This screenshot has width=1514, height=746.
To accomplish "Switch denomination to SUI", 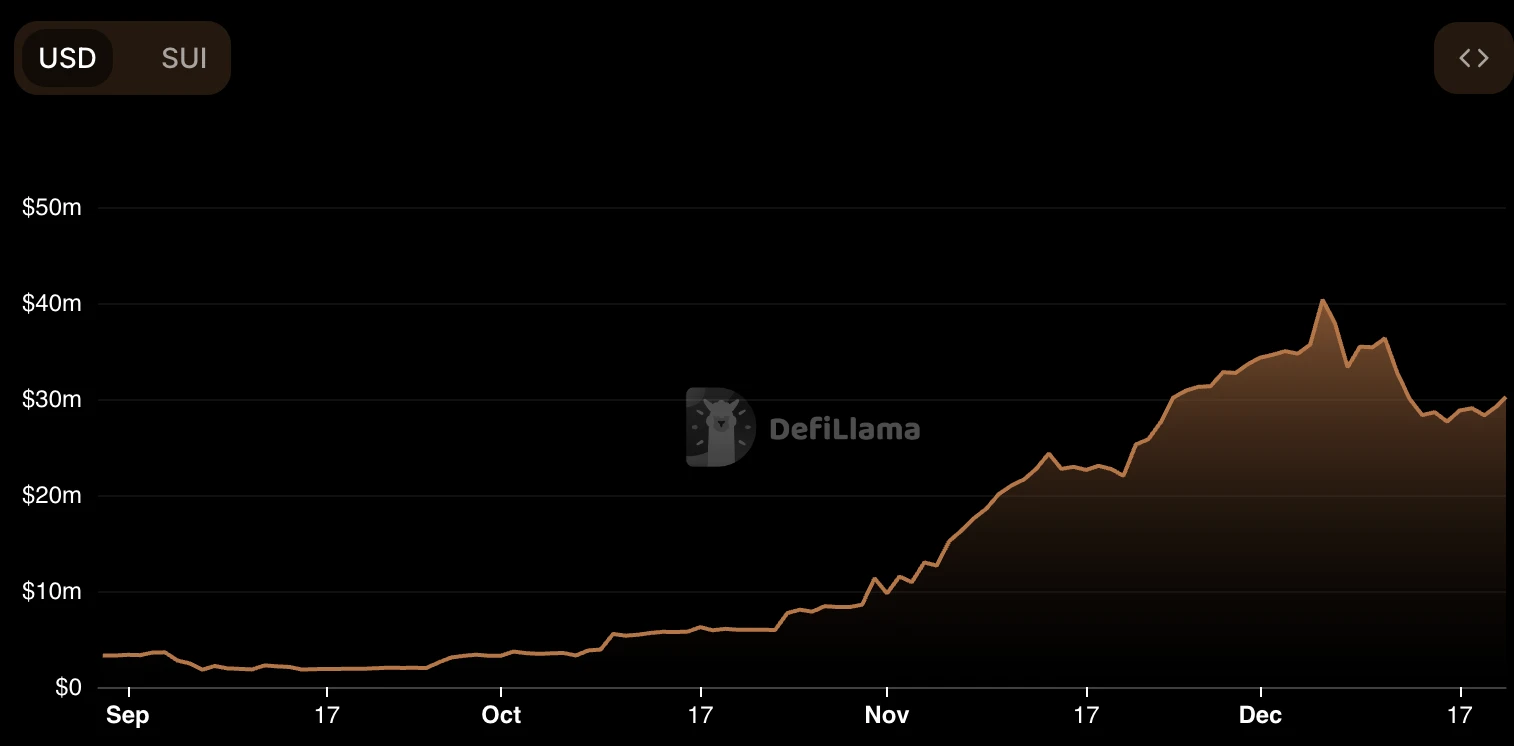I will 184,58.
